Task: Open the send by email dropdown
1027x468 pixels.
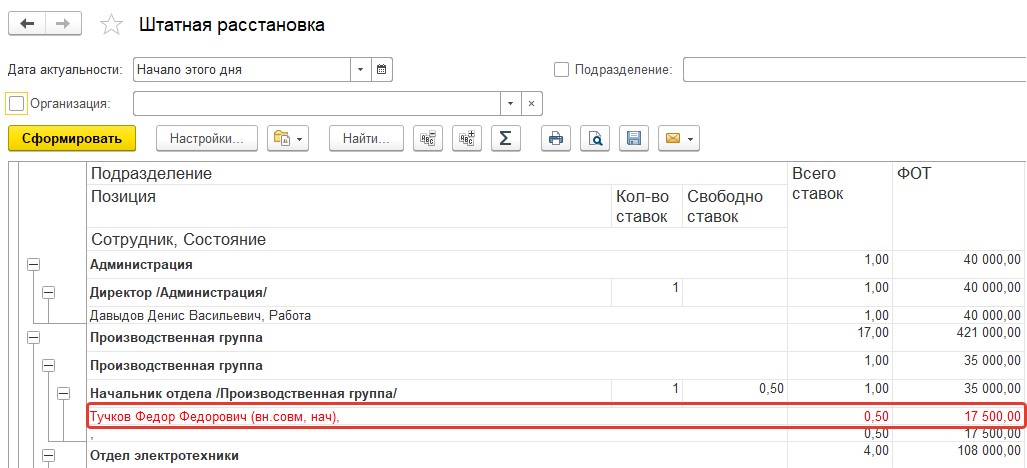Action: click(679, 139)
